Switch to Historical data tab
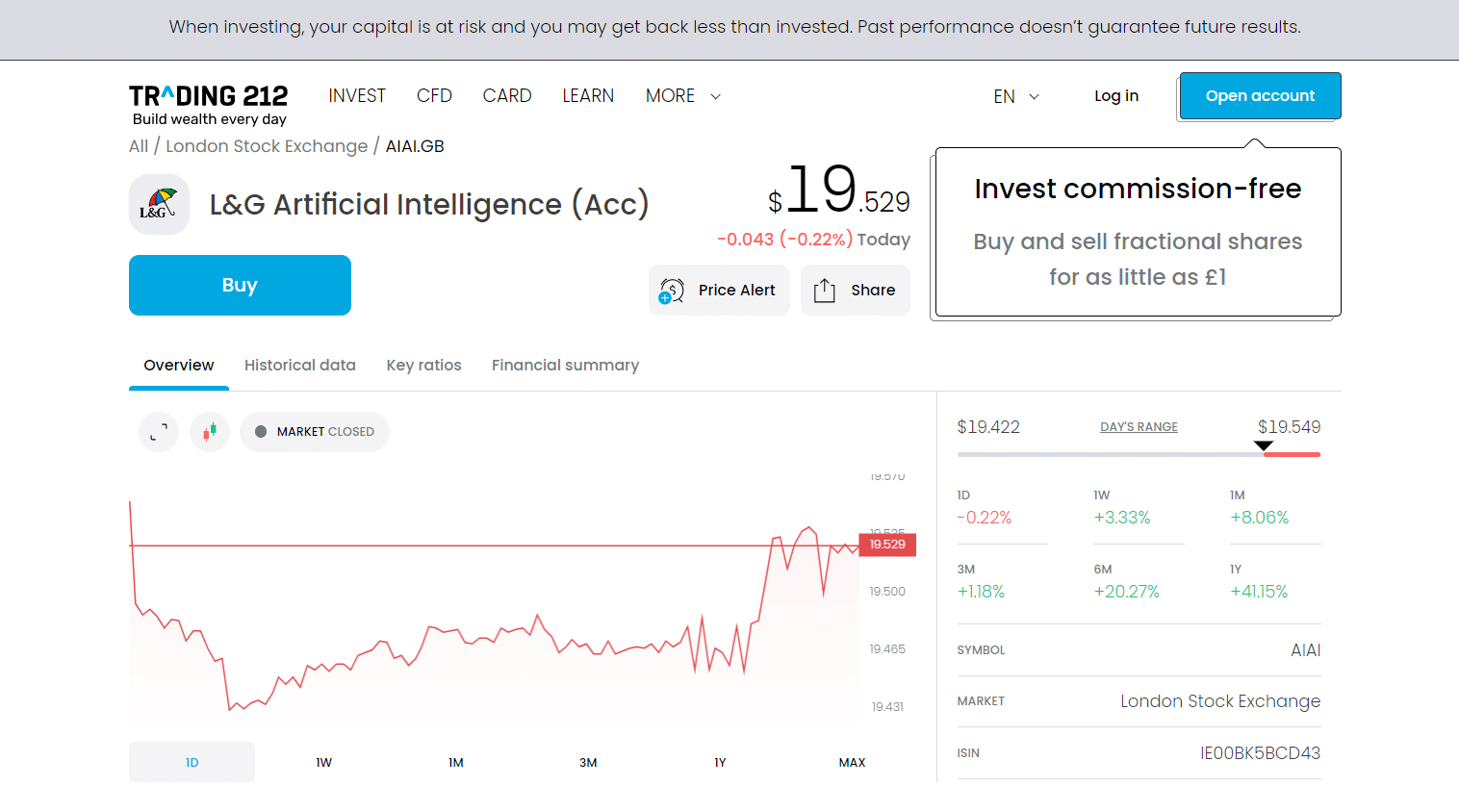Image resolution: width=1459 pixels, height=812 pixels. [300, 366]
